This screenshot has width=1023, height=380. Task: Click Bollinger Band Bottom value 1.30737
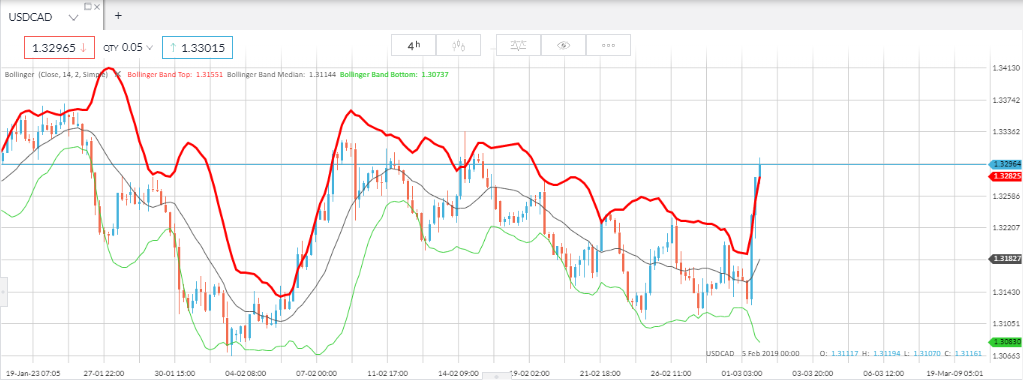click(x=435, y=74)
